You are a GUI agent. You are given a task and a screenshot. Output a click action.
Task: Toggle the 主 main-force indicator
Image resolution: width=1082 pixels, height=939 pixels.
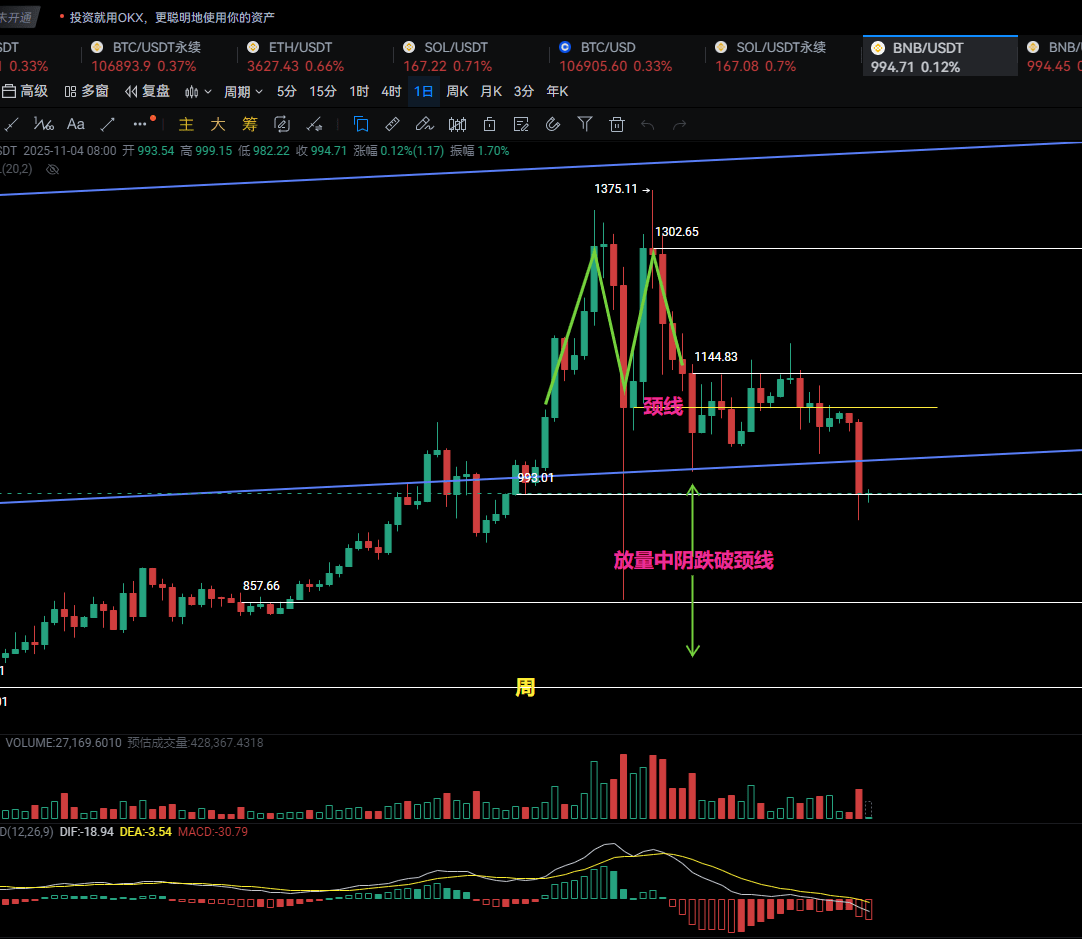point(186,124)
